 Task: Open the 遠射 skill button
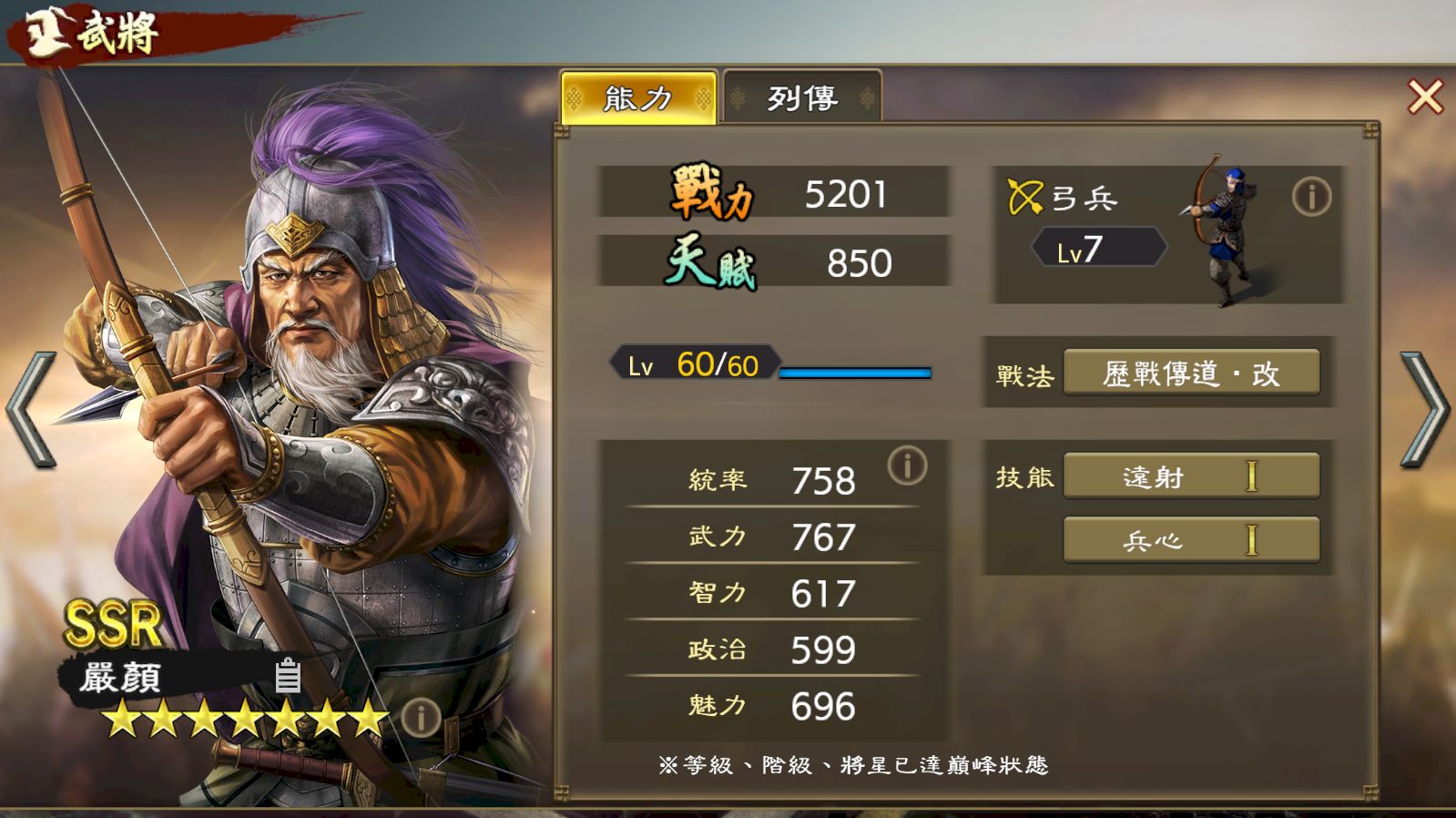click(x=1191, y=475)
